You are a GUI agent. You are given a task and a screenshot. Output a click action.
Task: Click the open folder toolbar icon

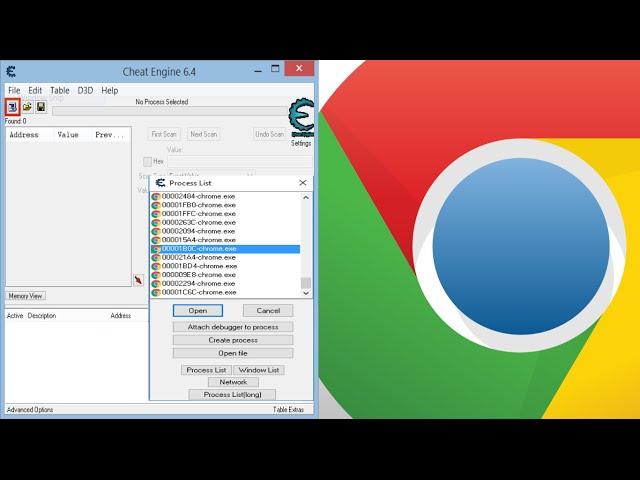click(27, 107)
